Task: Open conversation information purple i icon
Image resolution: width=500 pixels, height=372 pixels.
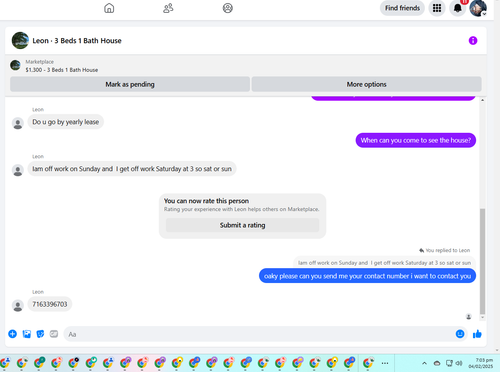Action: pyautogui.click(x=473, y=41)
